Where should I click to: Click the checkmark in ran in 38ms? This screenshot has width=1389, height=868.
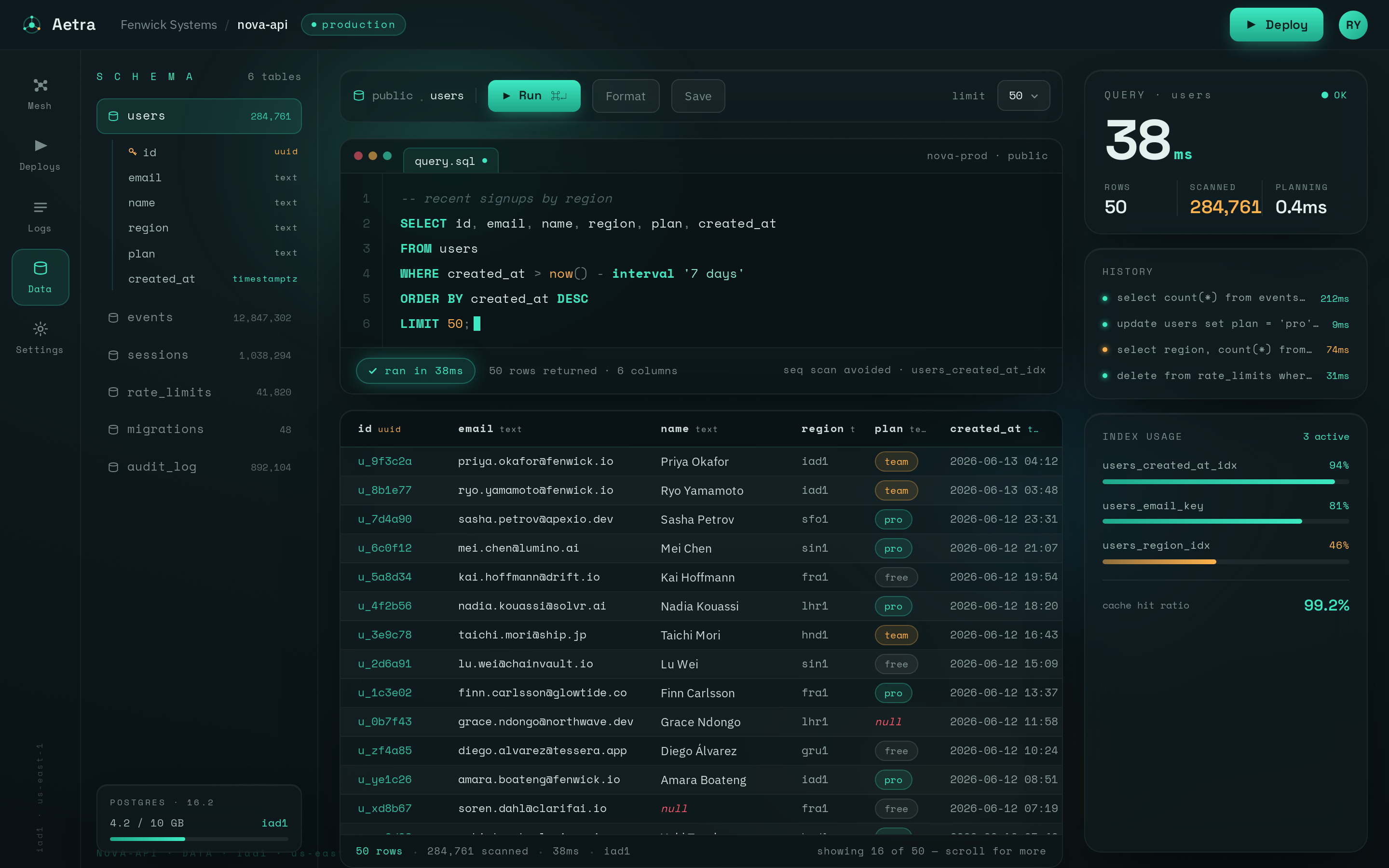(x=373, y=371)
